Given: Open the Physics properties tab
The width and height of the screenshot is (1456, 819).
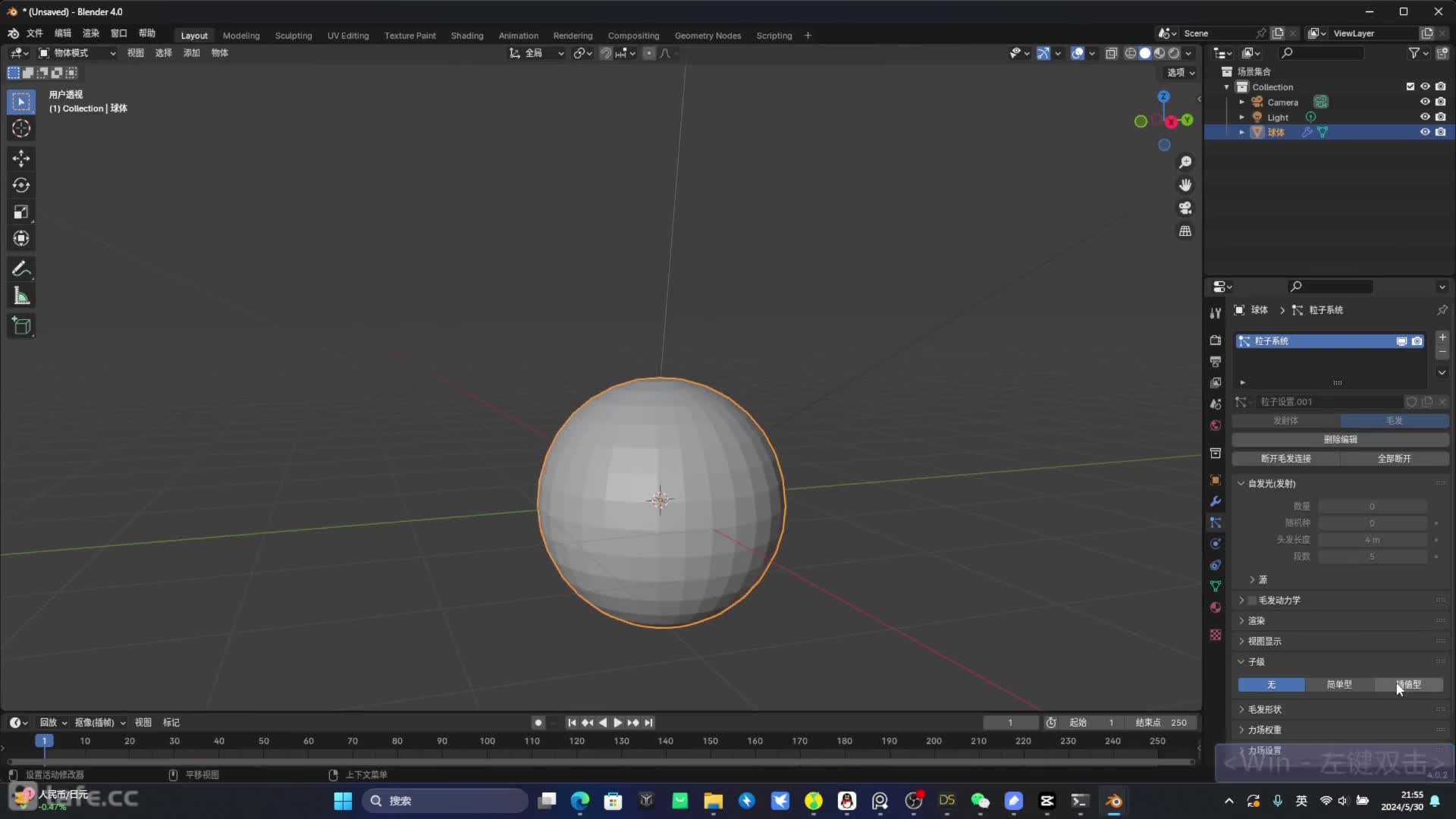Looking at the screenshot, I should coord(1216,544).
